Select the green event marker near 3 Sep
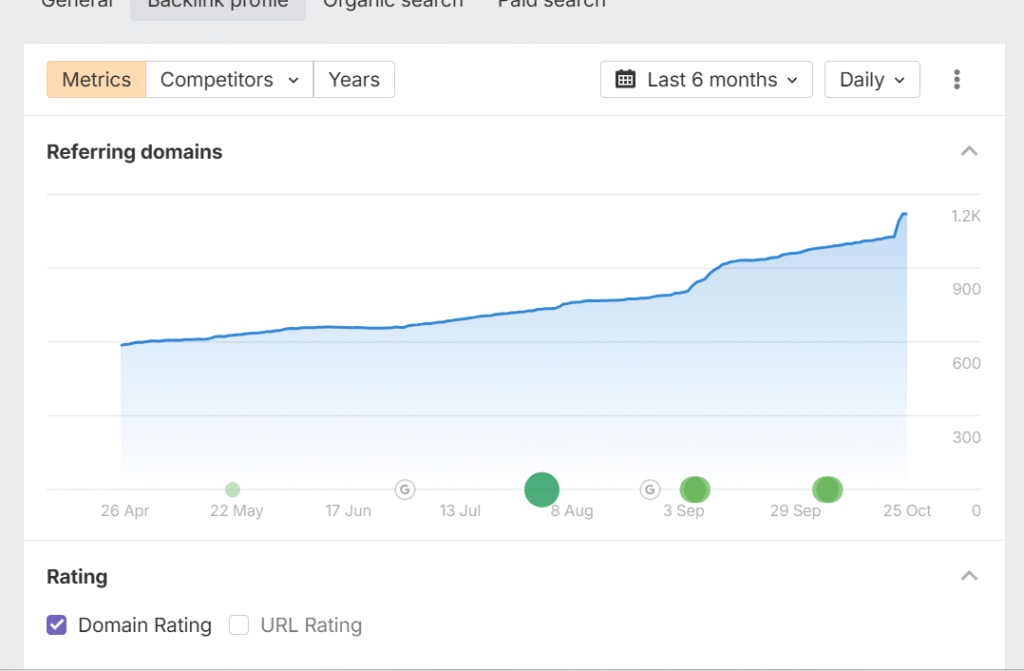This screenshot has width=1024, height=671. point(695,490)
